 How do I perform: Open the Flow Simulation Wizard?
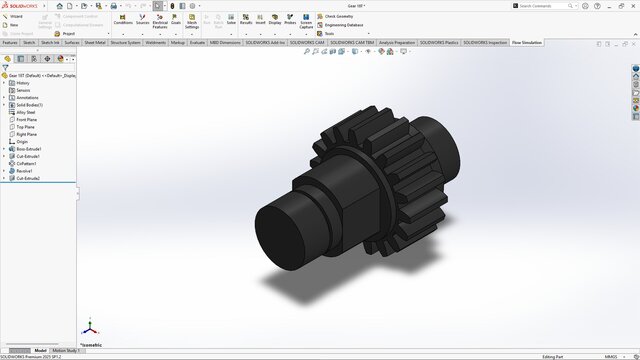click(13, 16)
